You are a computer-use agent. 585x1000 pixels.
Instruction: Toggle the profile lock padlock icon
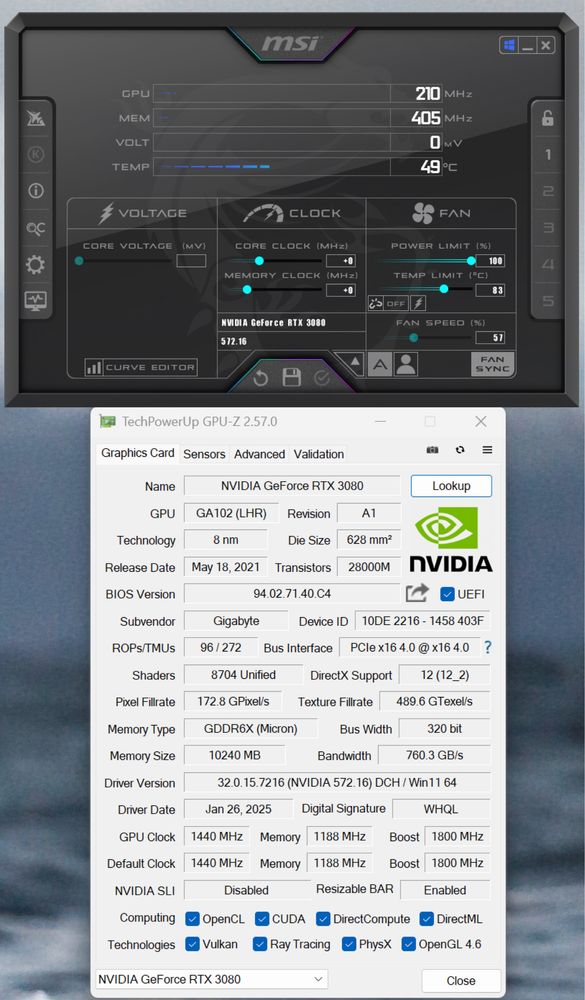click(547, 118)
